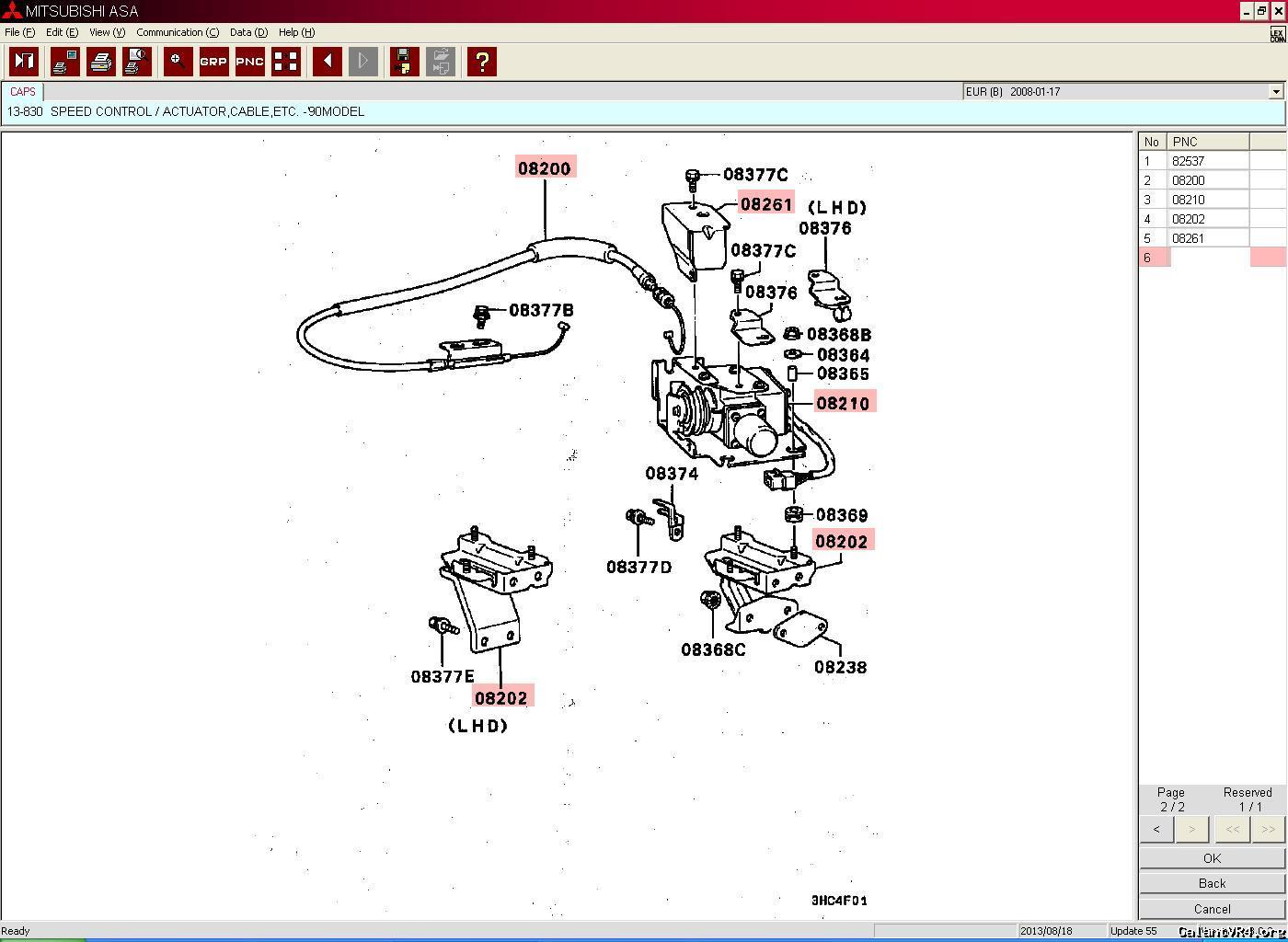
Task: Click the save floppy disk icon
Action: coord(404,62)
